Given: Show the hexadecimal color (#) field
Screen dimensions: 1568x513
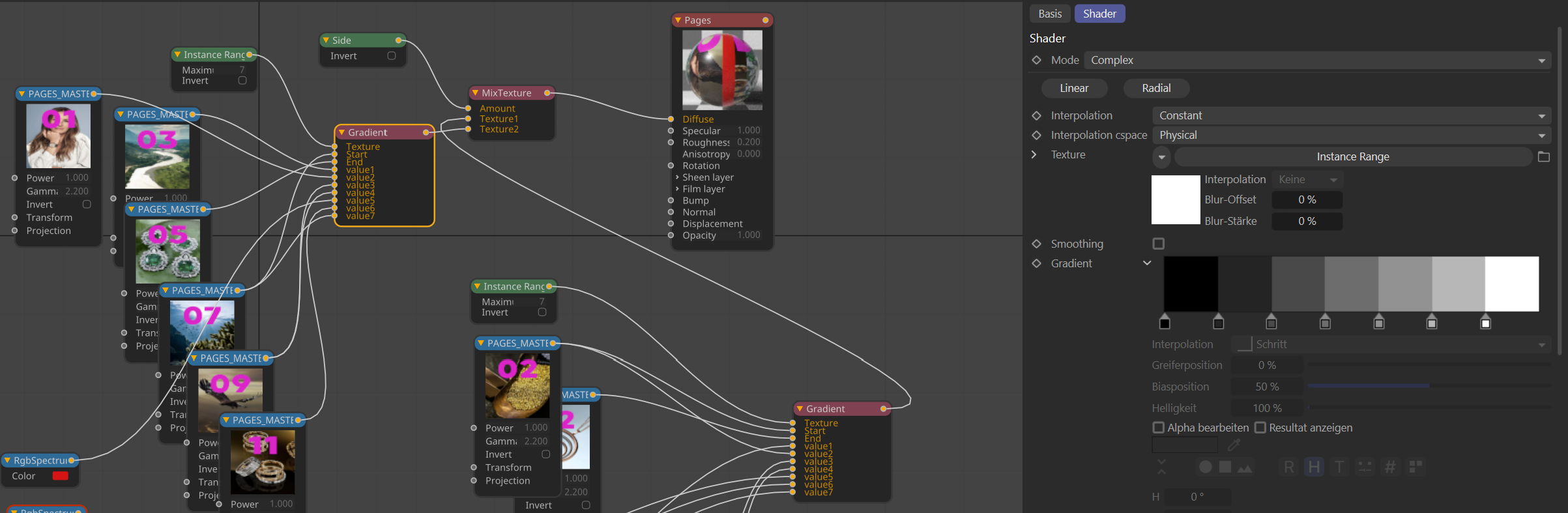Looking at the screenshot, I should (x=1390, y=467).
